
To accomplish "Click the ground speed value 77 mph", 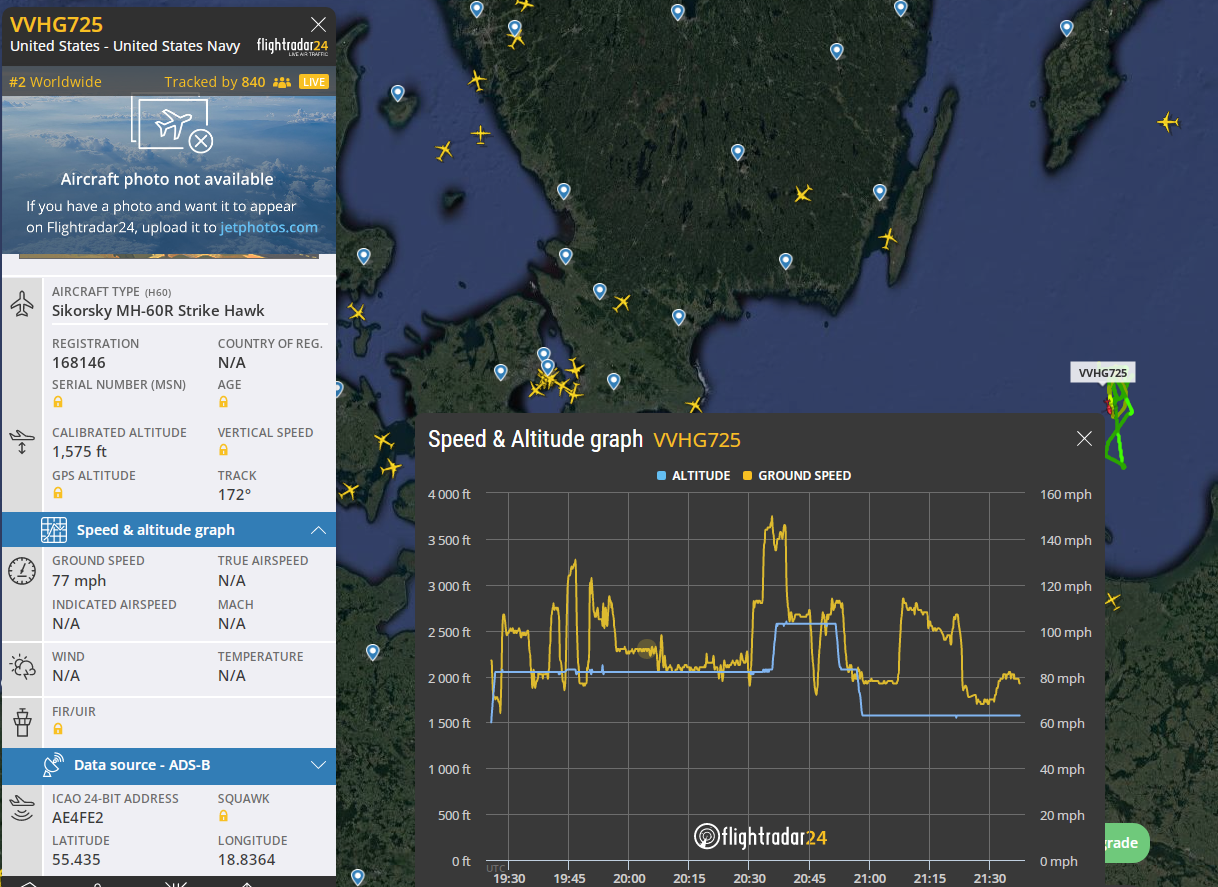I will click(x=79, y=580).
